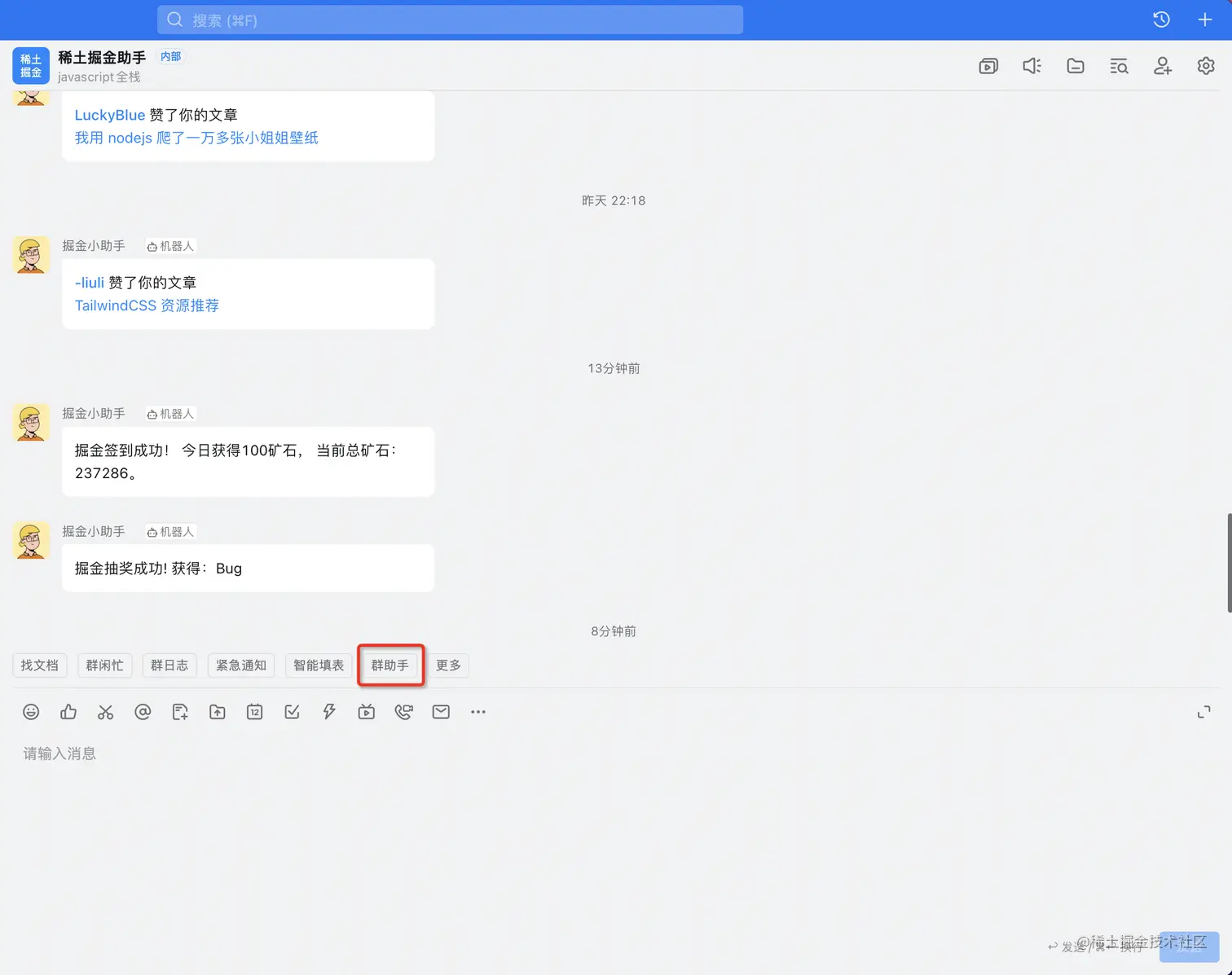
Task: Click the plus icon in top bar
Action: pos(1205,20)
